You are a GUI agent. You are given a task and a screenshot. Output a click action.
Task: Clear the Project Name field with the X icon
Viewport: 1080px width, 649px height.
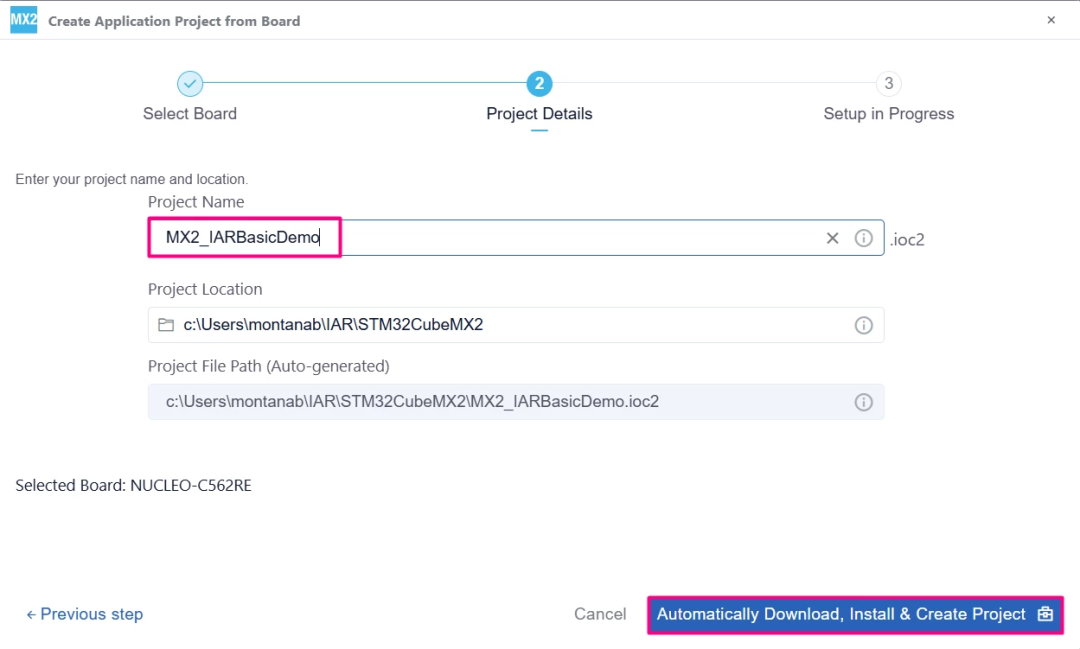coord(832,238)
